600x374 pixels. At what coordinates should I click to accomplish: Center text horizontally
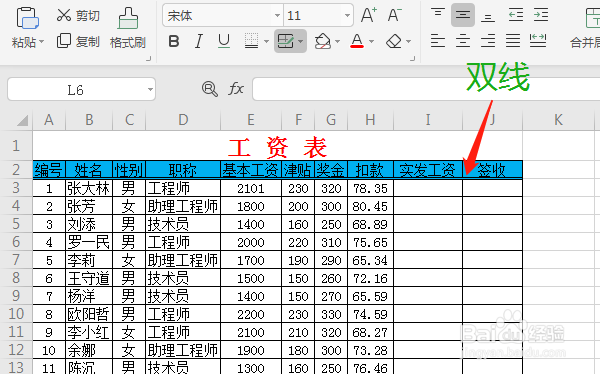[x=463, y=41]
